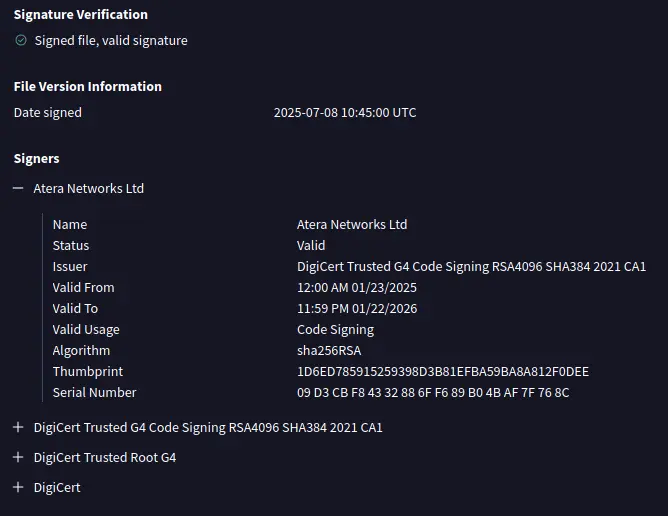This screenshot has height=516, width=668.
Task: Click the sha256RSA algorithm value
Action: click(x=329, y=351)
